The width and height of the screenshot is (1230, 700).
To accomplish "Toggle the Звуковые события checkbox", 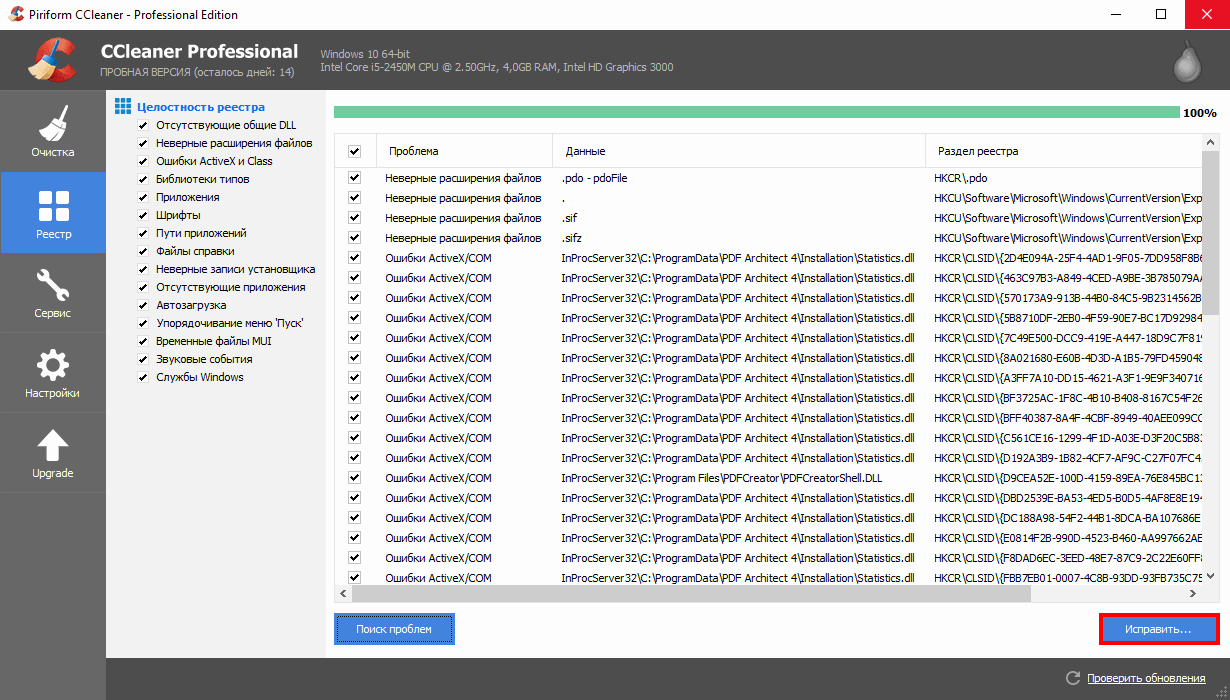I will pos(144,359).
